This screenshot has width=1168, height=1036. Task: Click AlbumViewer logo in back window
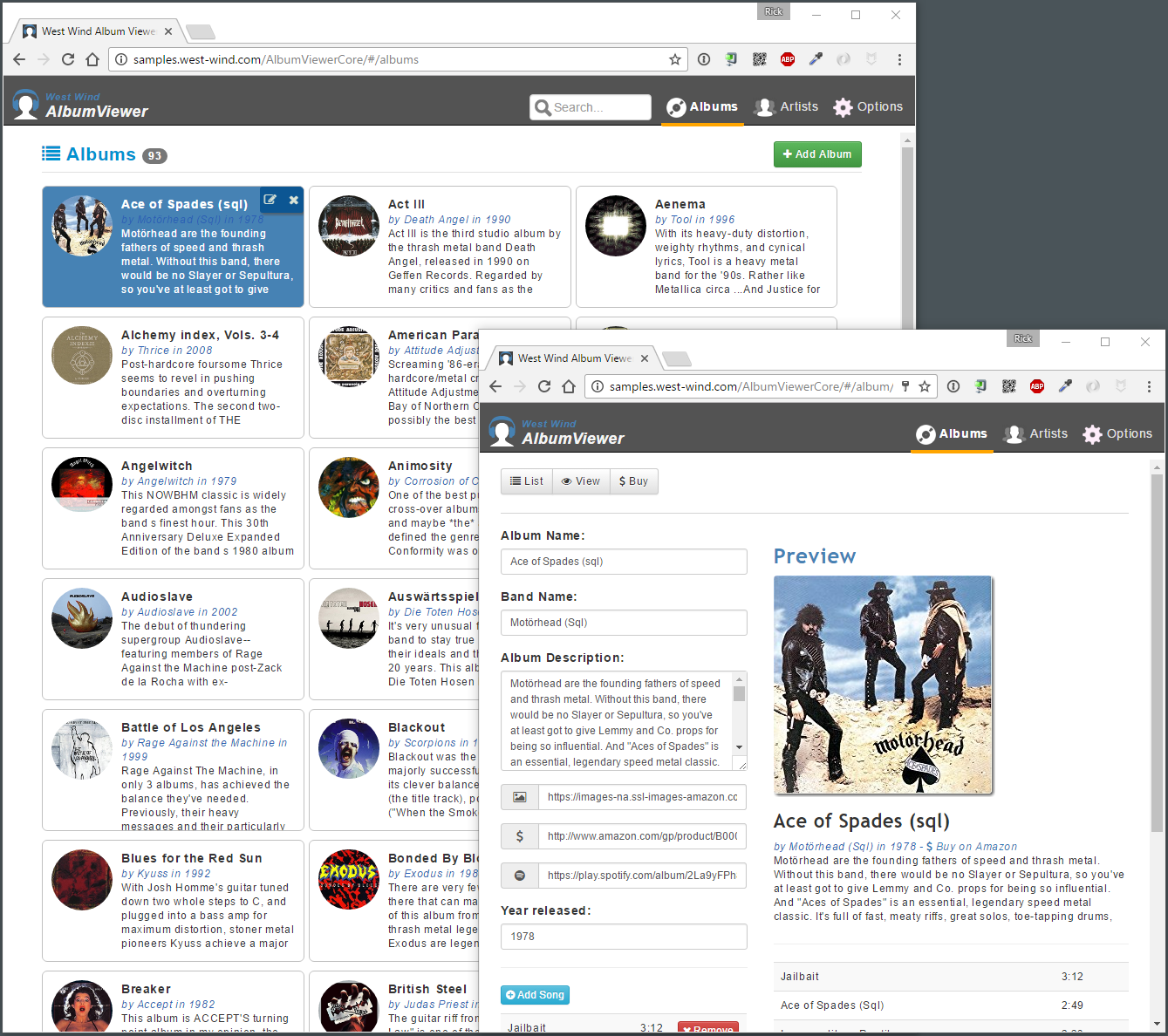click(x=80, y=105)
